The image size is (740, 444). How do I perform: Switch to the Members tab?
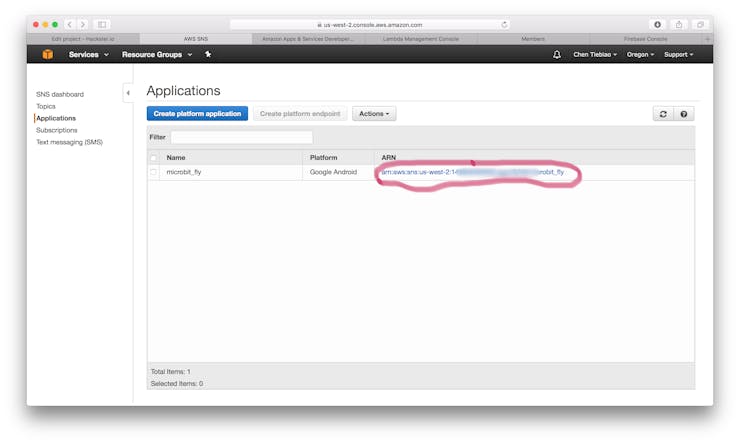pos(533,39)
